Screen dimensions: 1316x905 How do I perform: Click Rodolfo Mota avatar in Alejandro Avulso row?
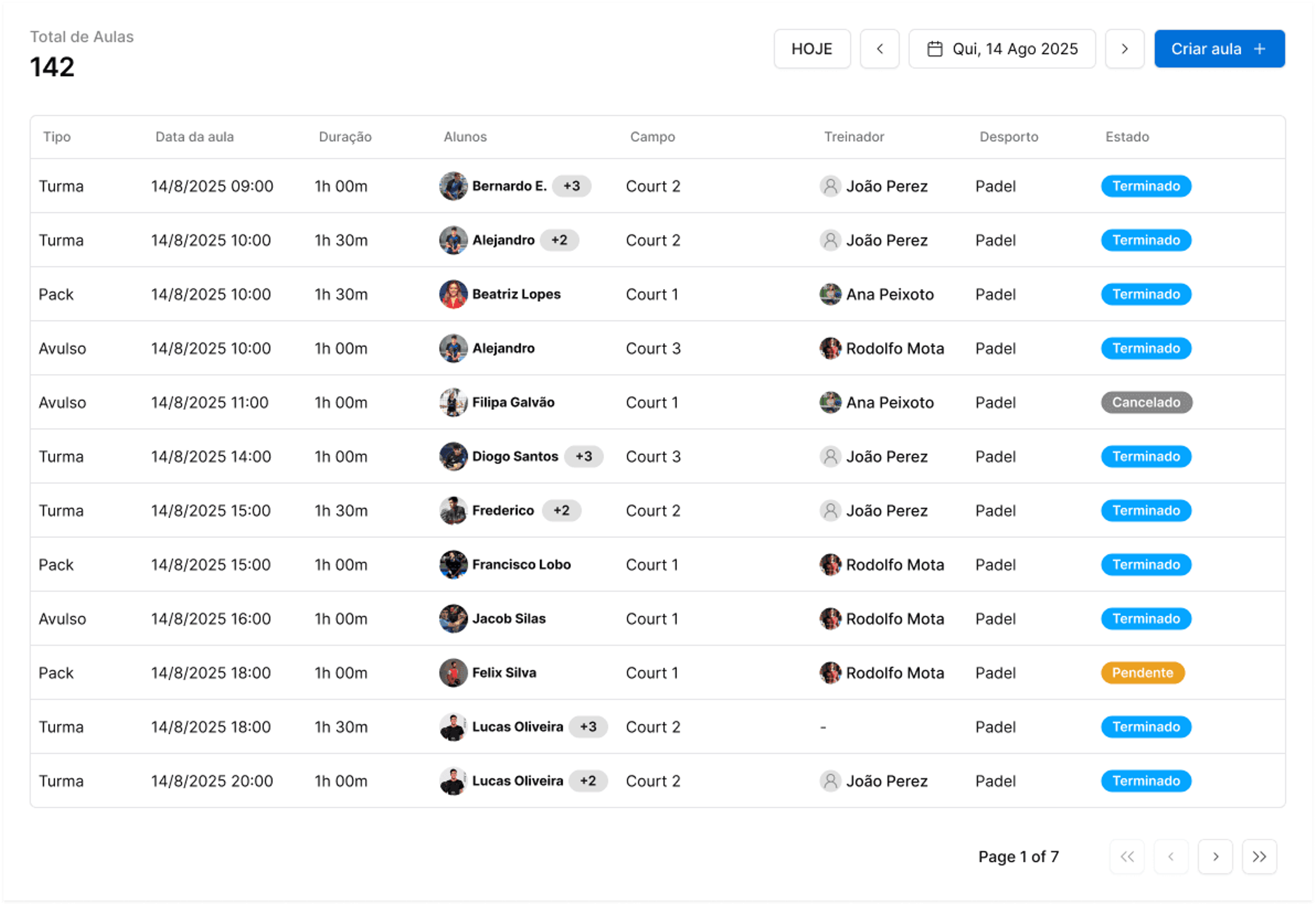coord(830,348)
